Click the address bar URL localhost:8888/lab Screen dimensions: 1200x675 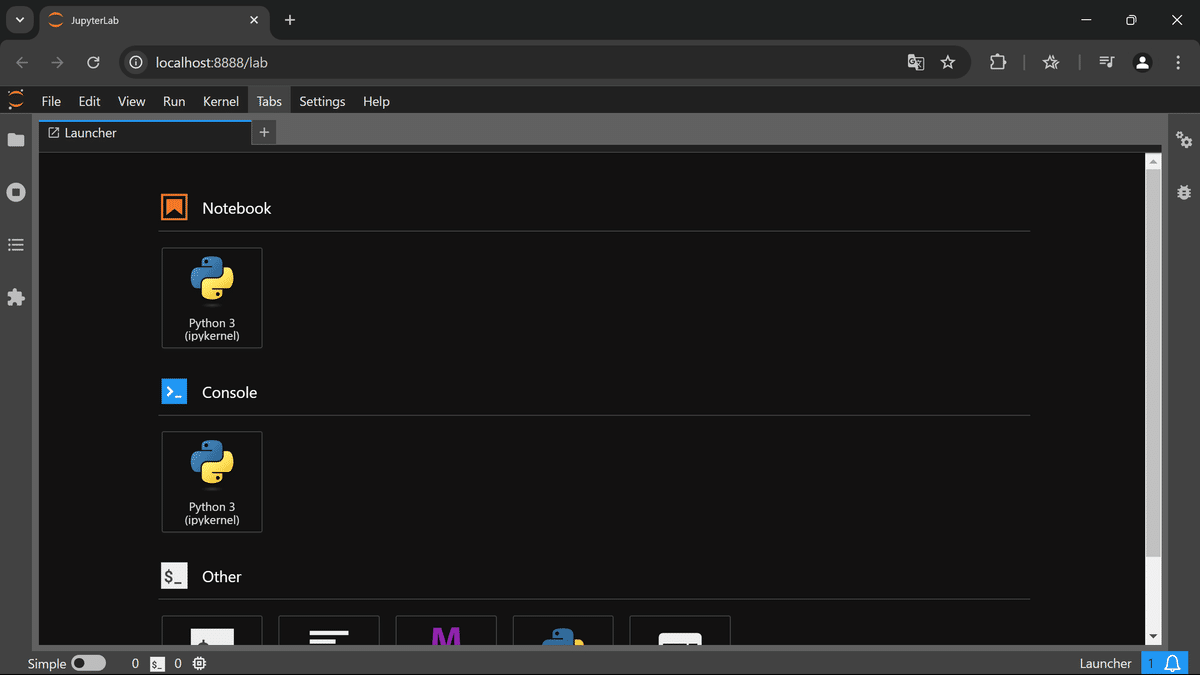click(x=212, y=62)
